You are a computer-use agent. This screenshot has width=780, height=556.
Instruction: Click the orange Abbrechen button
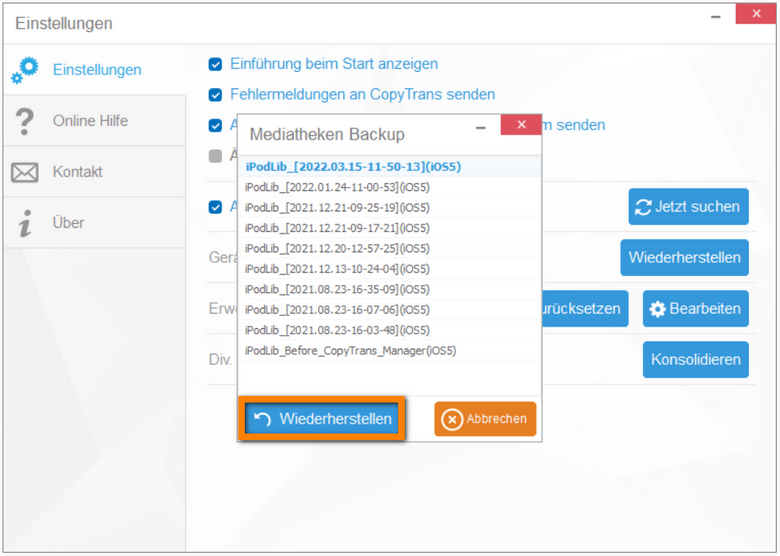[485, 419]
